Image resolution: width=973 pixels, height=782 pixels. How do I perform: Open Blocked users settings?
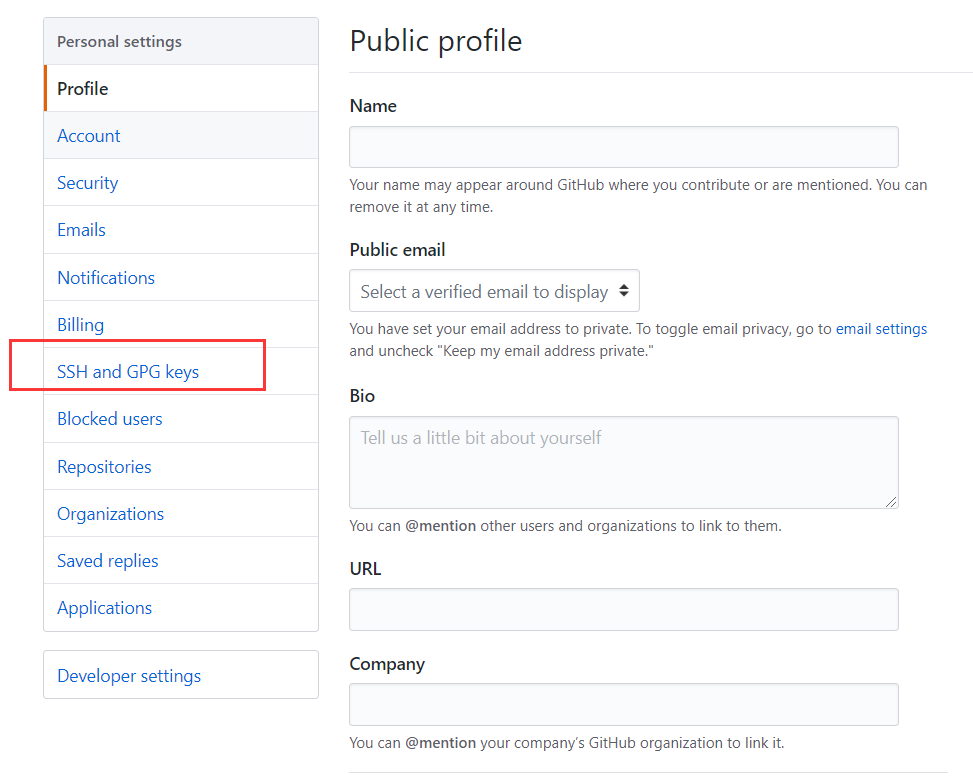pyautogui.click(x=181, y=419)
